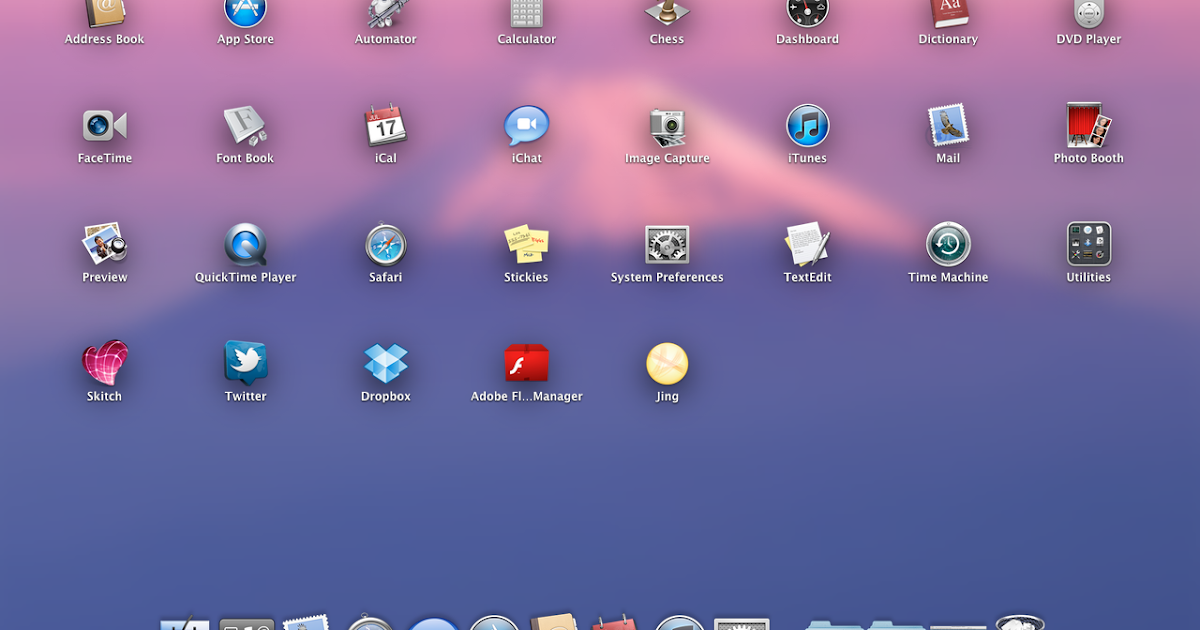The width and height of the screenshot is (1200, 630).
Task: Open the Twitter app
Action: click(246, 363)
